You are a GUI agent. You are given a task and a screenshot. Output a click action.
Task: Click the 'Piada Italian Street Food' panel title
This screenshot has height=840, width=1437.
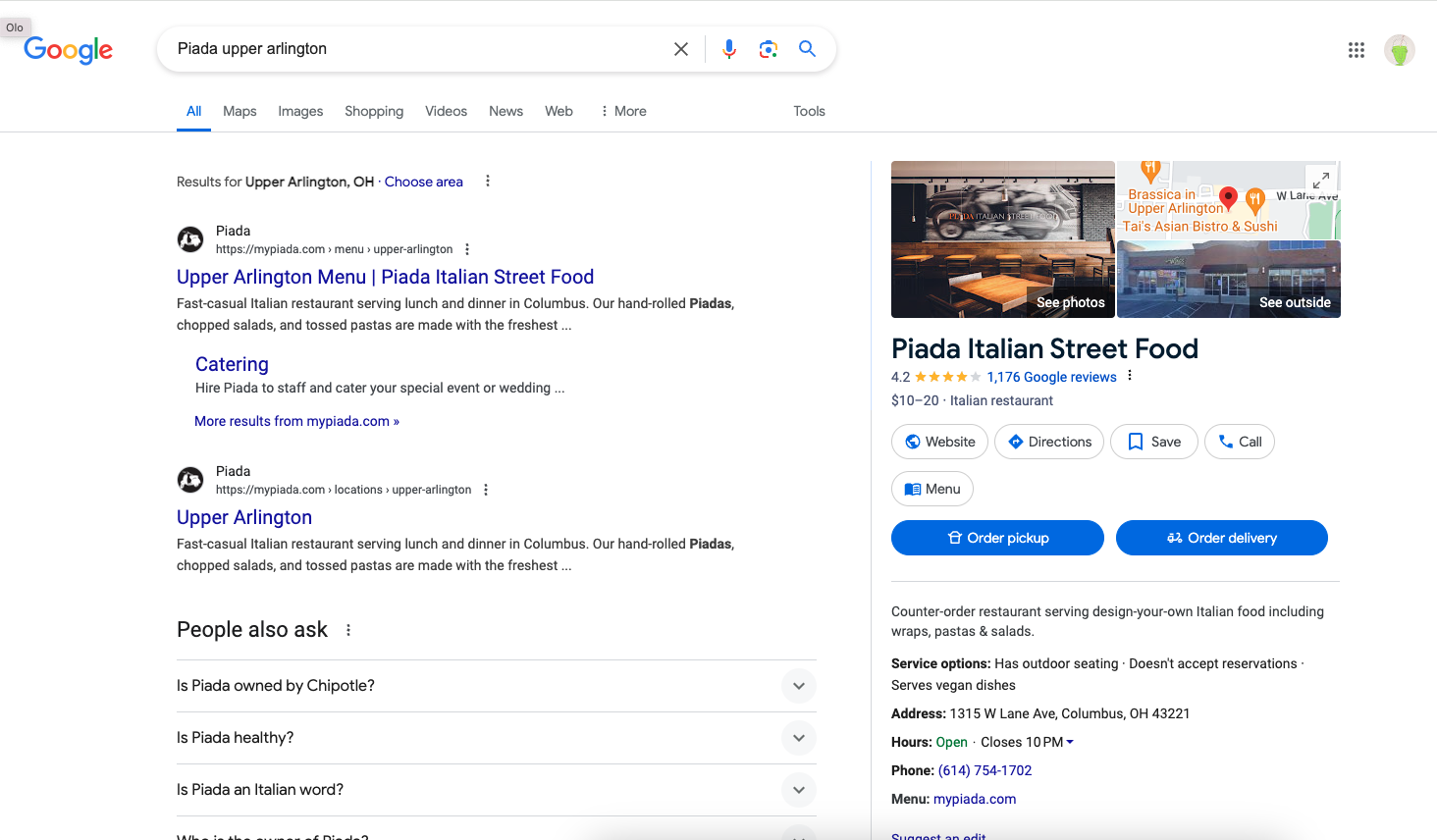point(1044,348)
